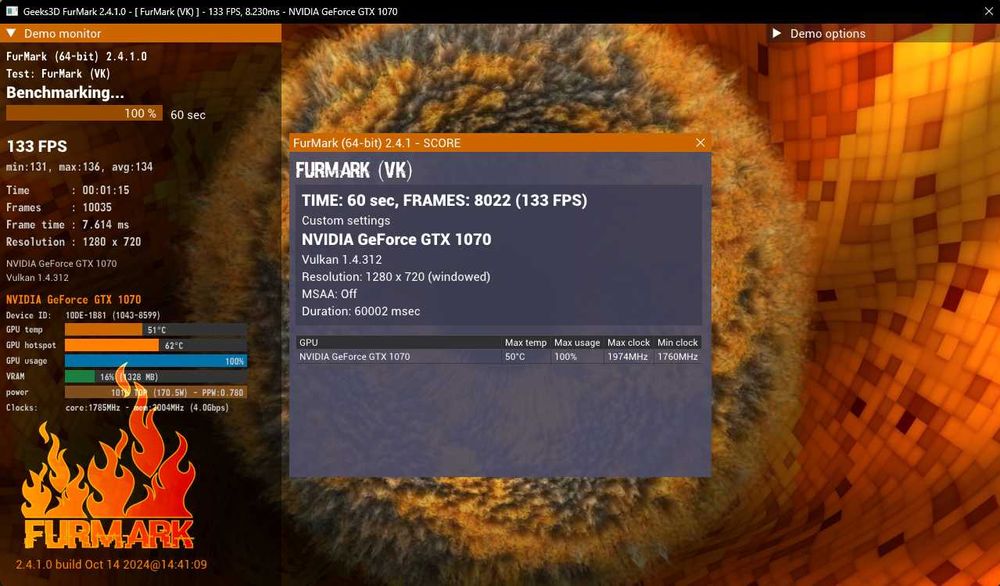This screenshot has height=586, width=1000.
Task: Click the Time value 00:01:15
Action: (105, 190)
